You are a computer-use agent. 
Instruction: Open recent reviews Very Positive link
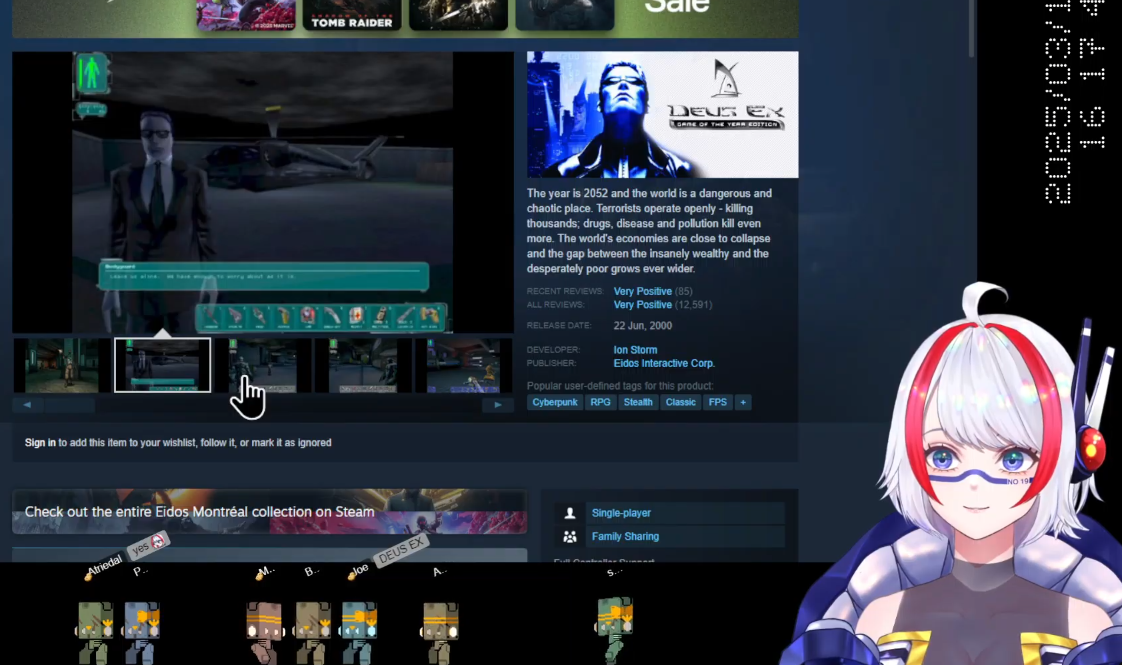(643, 291)
